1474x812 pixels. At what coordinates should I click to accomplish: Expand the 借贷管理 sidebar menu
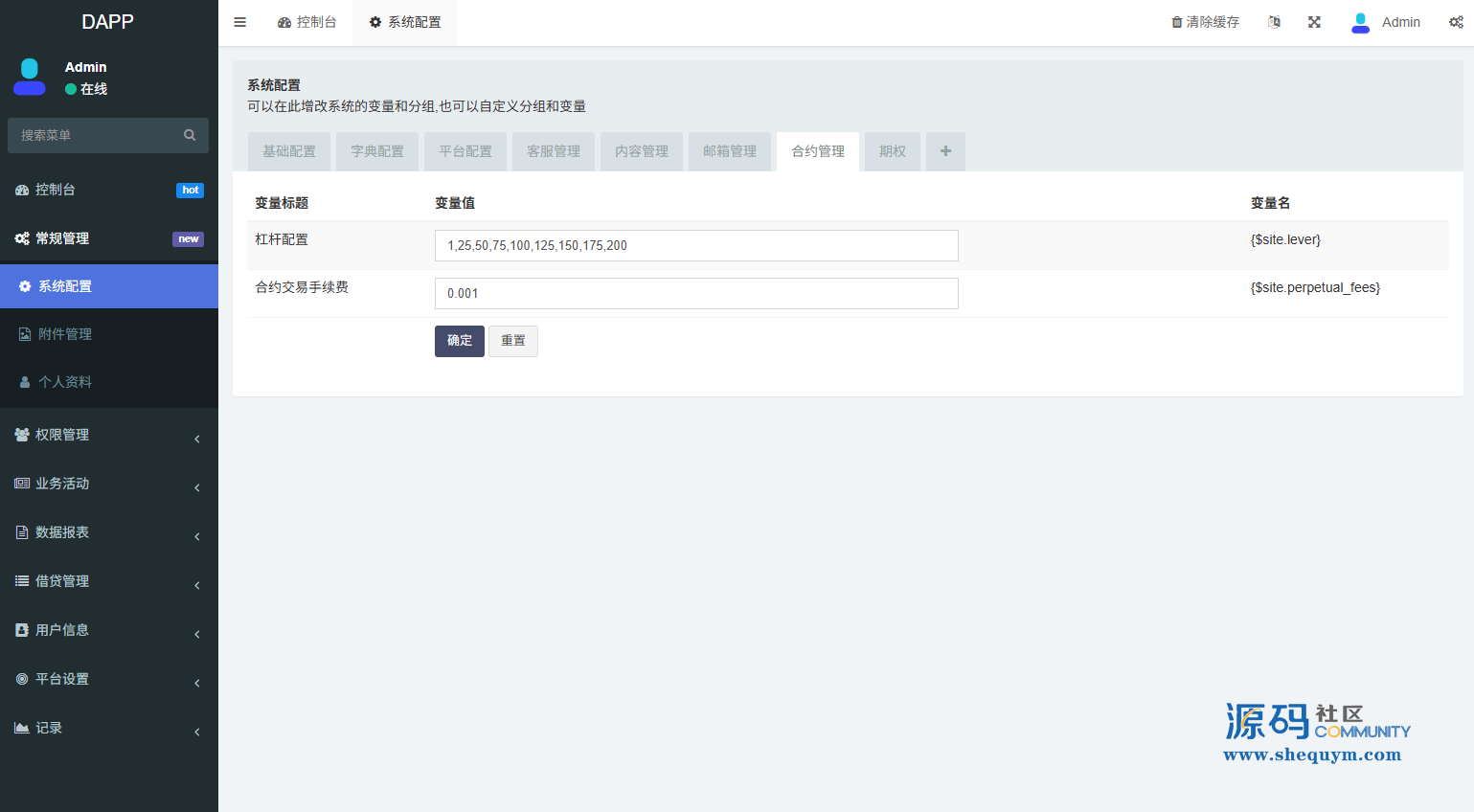click(108, 581)
